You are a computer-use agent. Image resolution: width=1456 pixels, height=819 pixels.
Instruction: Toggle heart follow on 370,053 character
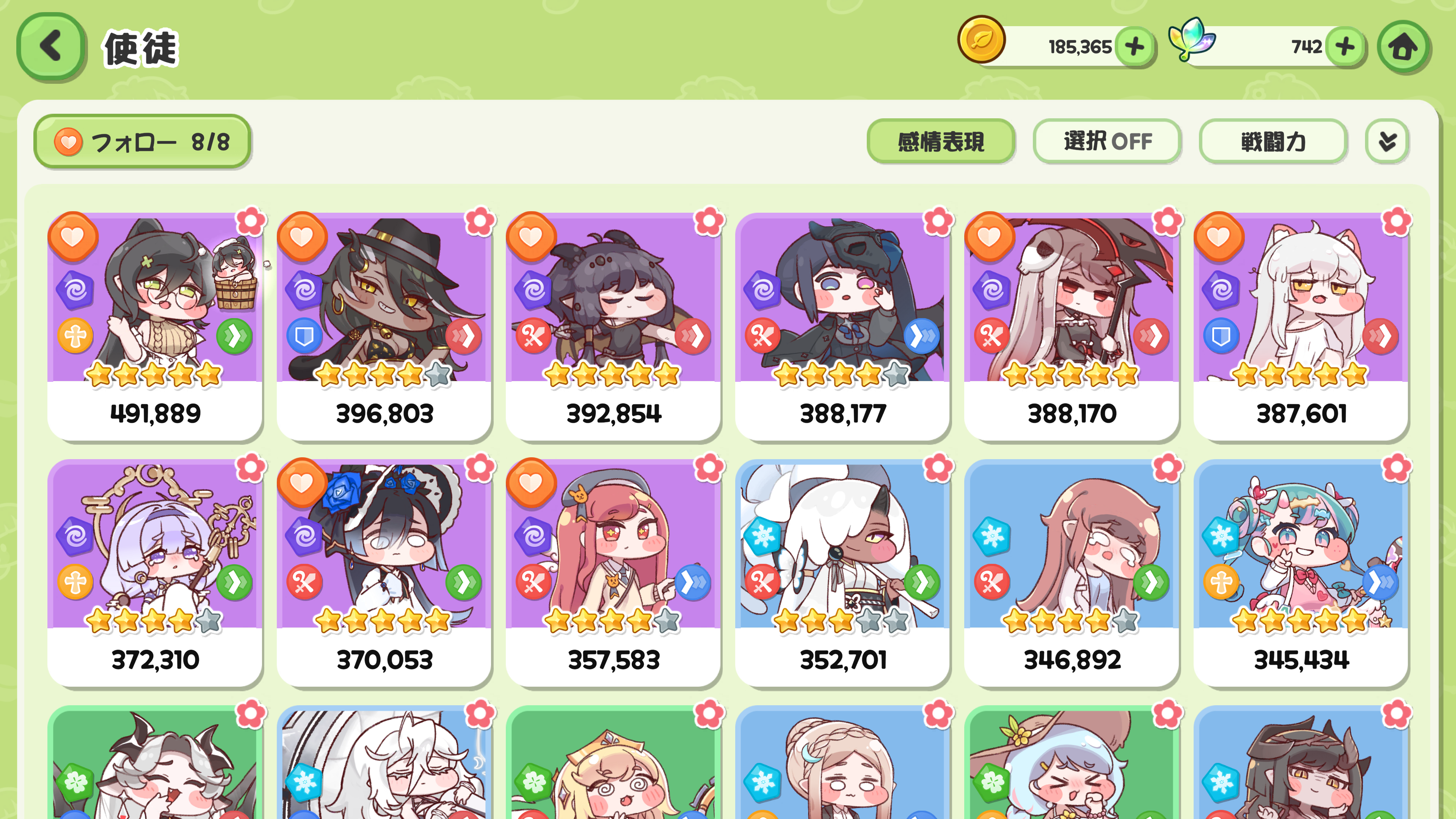[x=302, y=483]
